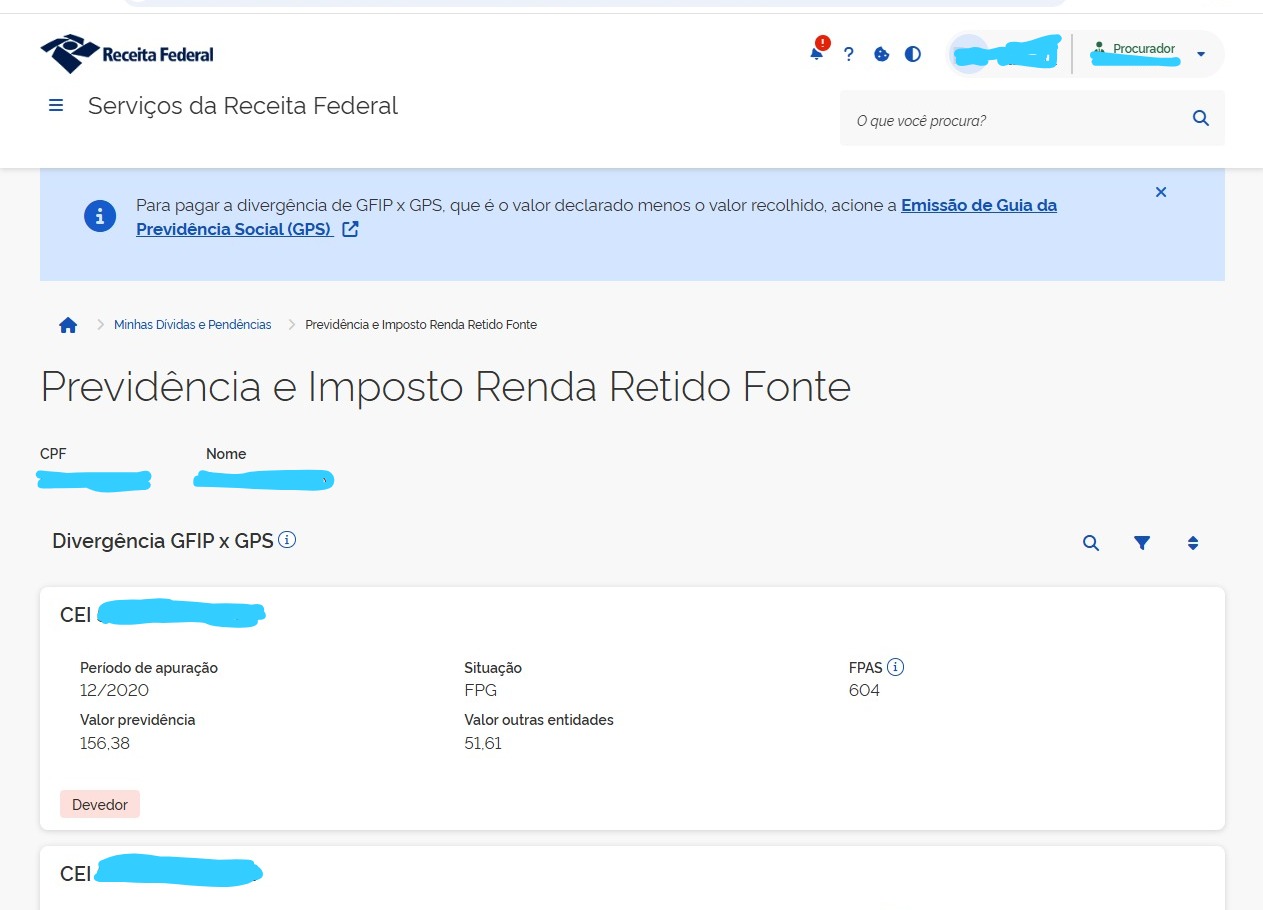Click the Devedor status tag
The width and height of the screenshot is (1263, 910).
pyautogui.click(x=100, y=804)
